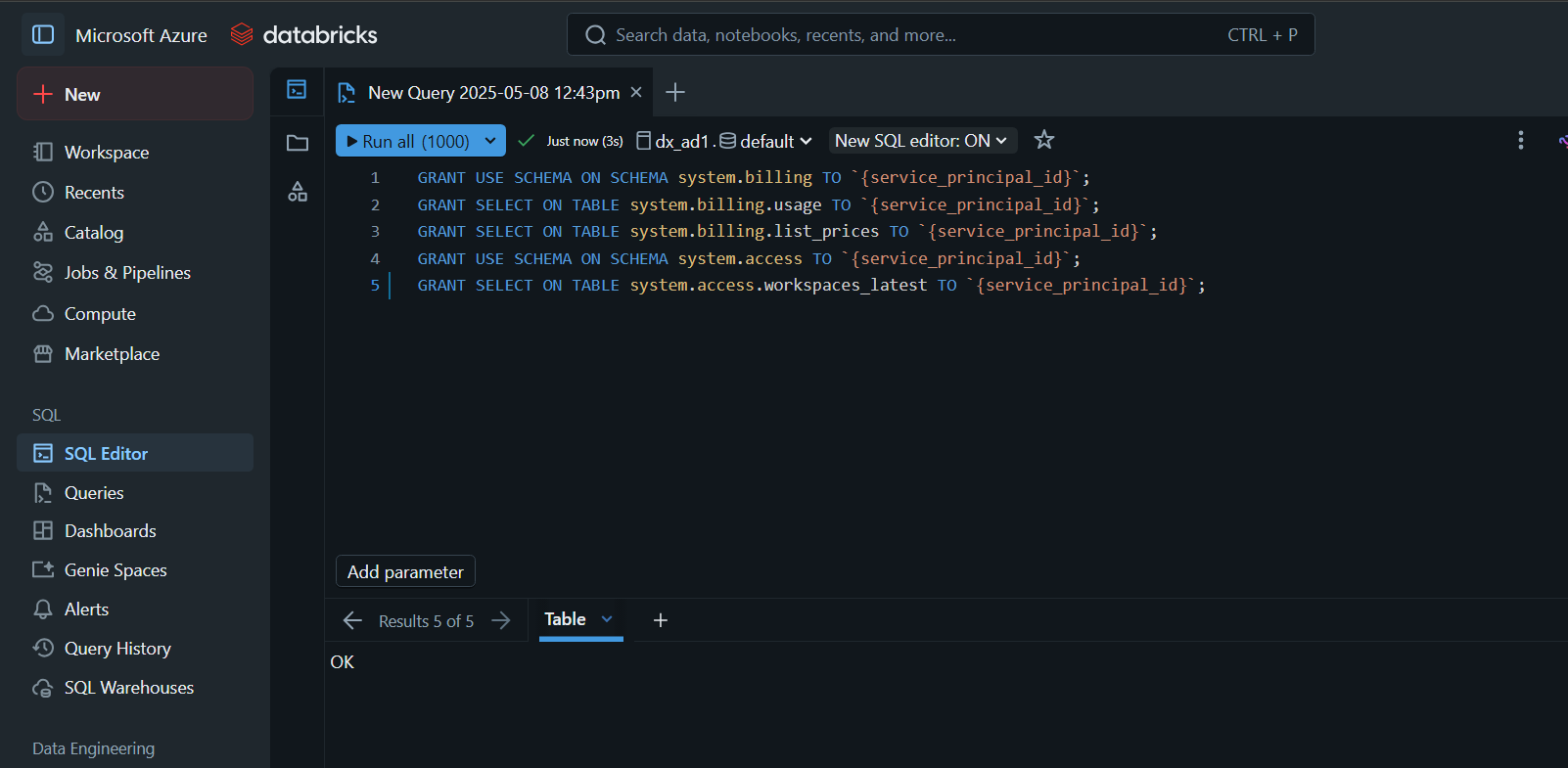Viewport: 1568px width, 768px height.
Task: Go to next result arrow
Action: (501, 621)
